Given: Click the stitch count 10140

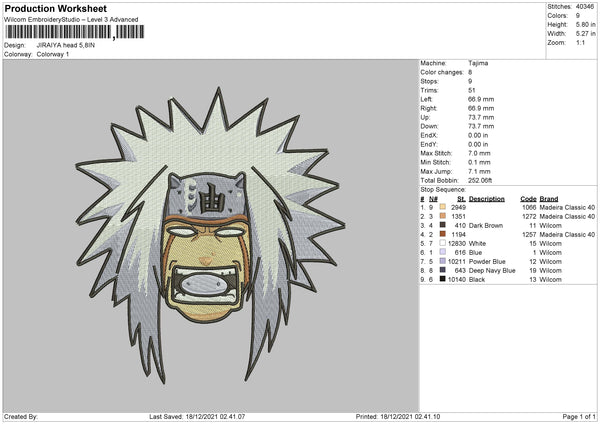Looking at the screenshot, I should tap(457, 279).
